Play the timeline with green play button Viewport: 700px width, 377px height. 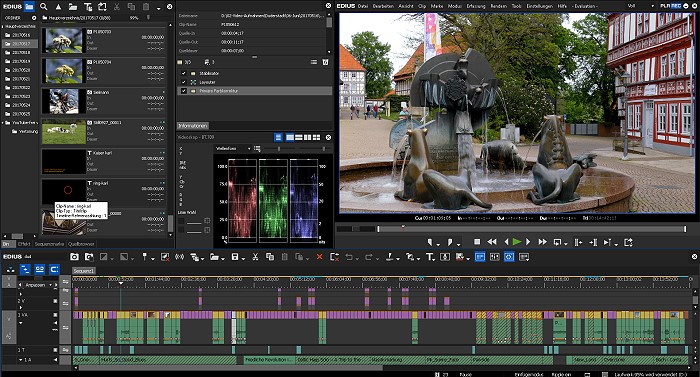click(517, 242)
